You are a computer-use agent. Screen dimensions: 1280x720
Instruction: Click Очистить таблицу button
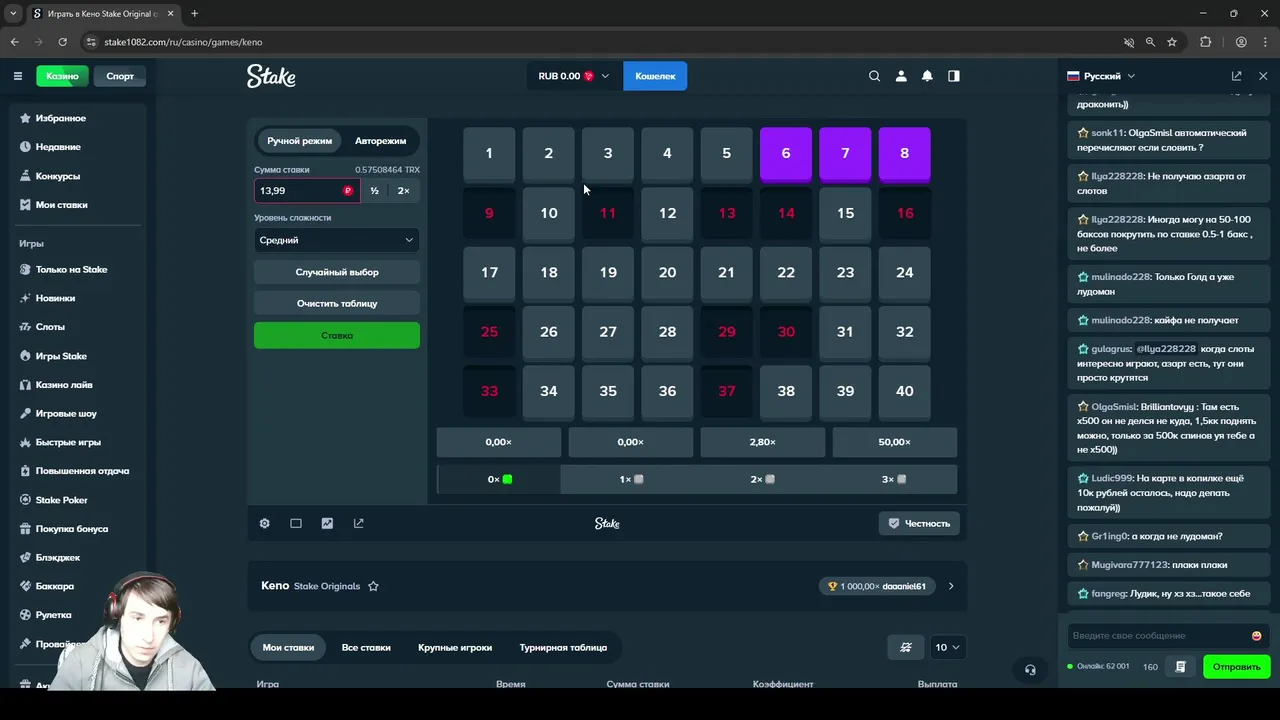[x=337, y=303]
